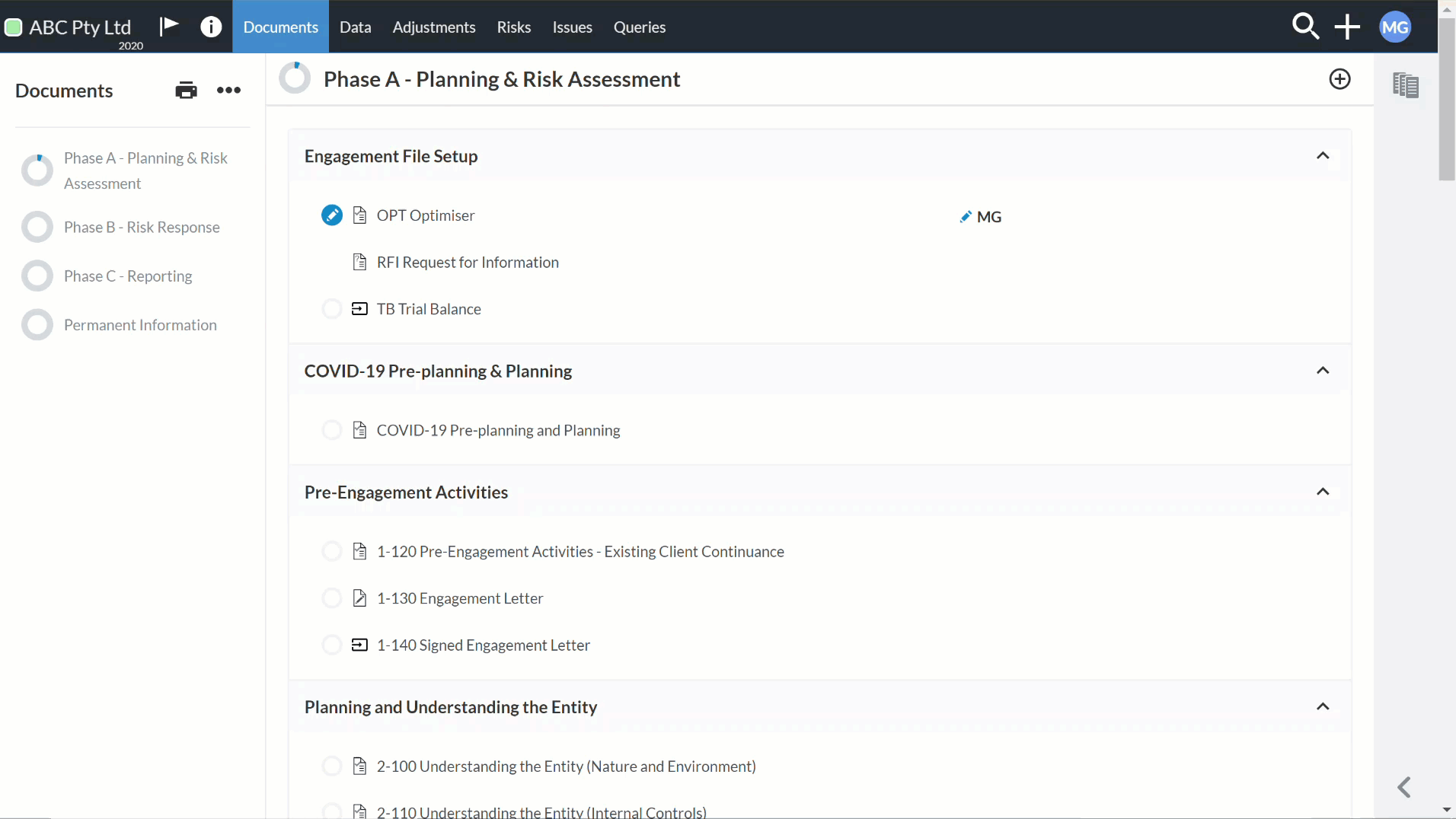Screen dimensions: 1456x819
Task: Switch to the Adjustments tab
Action: pos(434,27)
